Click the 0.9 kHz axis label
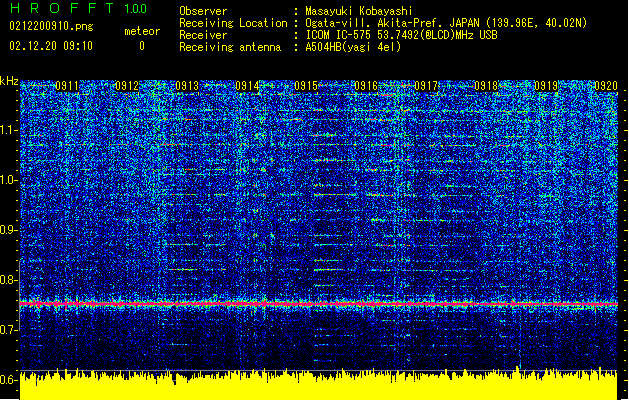This screenshot has height=400, width=629. click(9, 230)
